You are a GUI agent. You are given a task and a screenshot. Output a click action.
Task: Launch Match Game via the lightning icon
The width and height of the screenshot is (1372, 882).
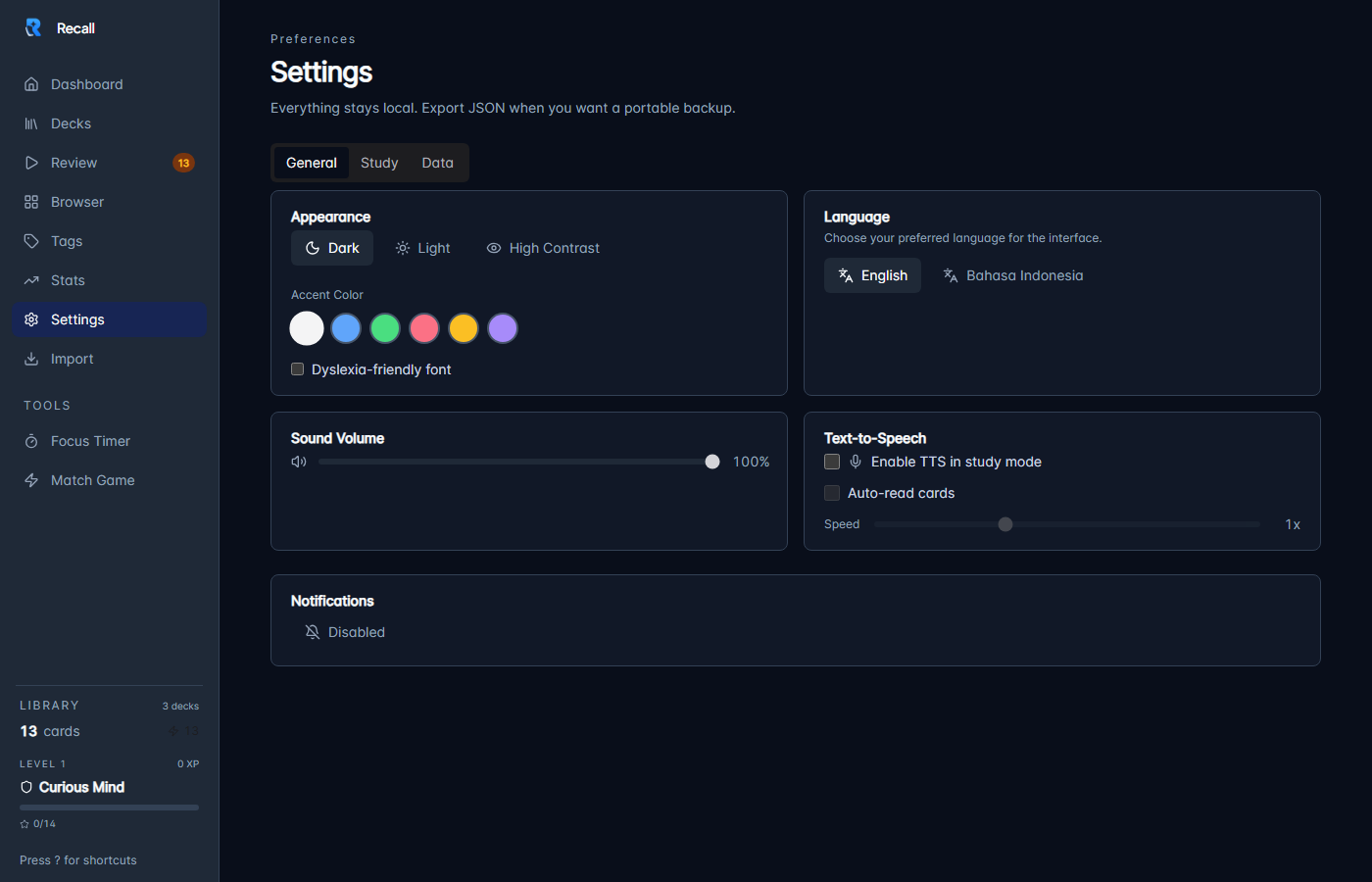click(31, 480)
